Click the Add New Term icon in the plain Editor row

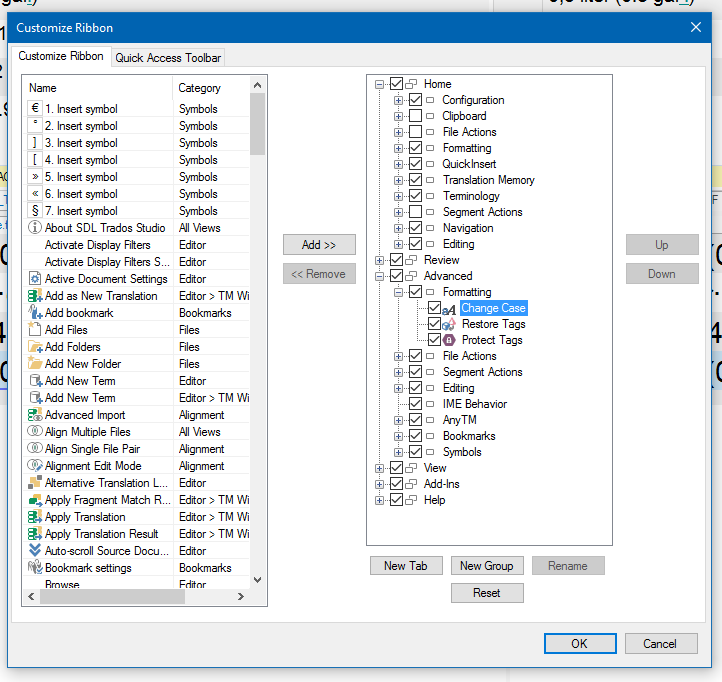click(x=35, y=380)
